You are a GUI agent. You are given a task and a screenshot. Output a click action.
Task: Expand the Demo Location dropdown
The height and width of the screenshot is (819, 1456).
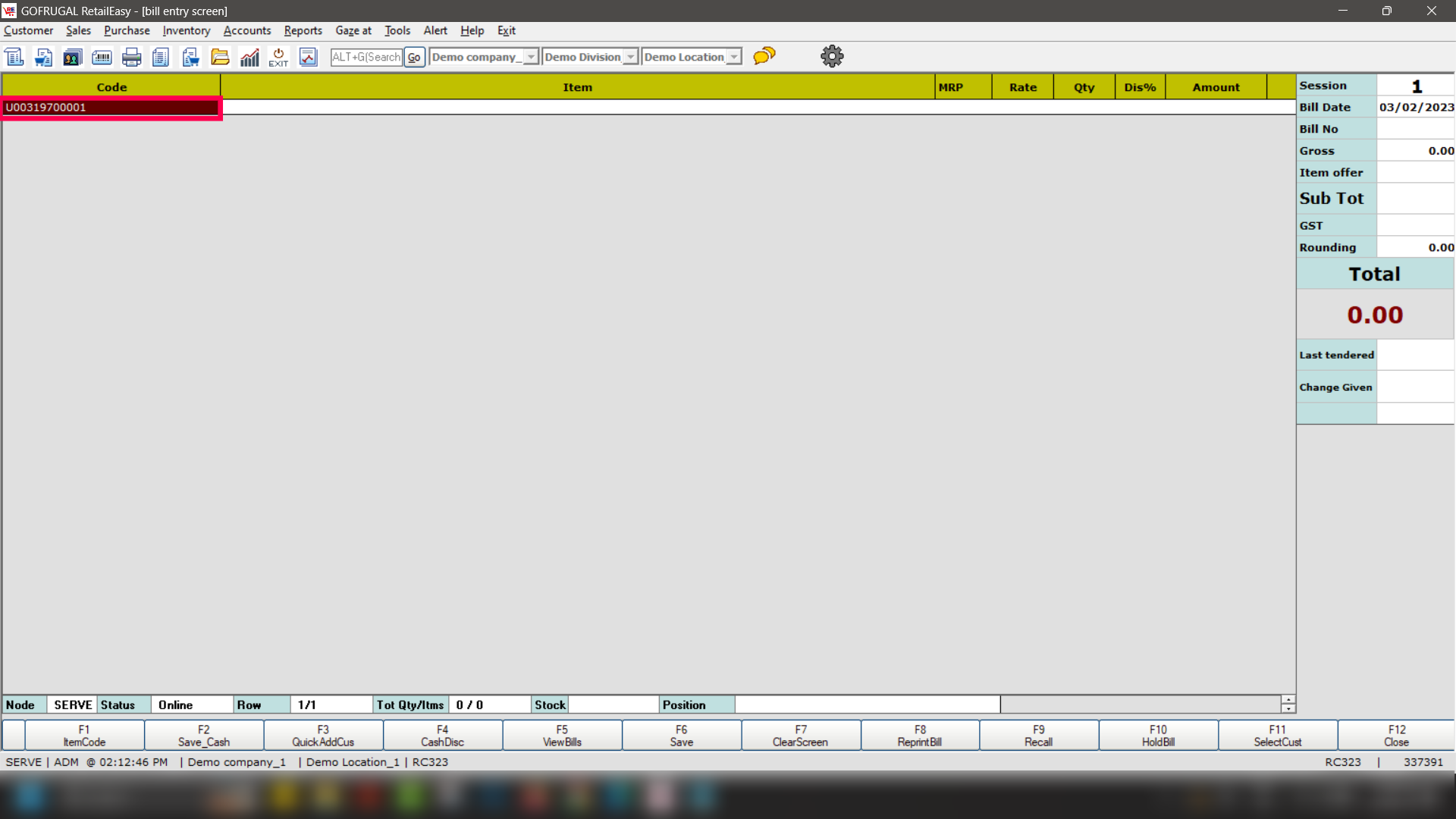coord(733,57)
